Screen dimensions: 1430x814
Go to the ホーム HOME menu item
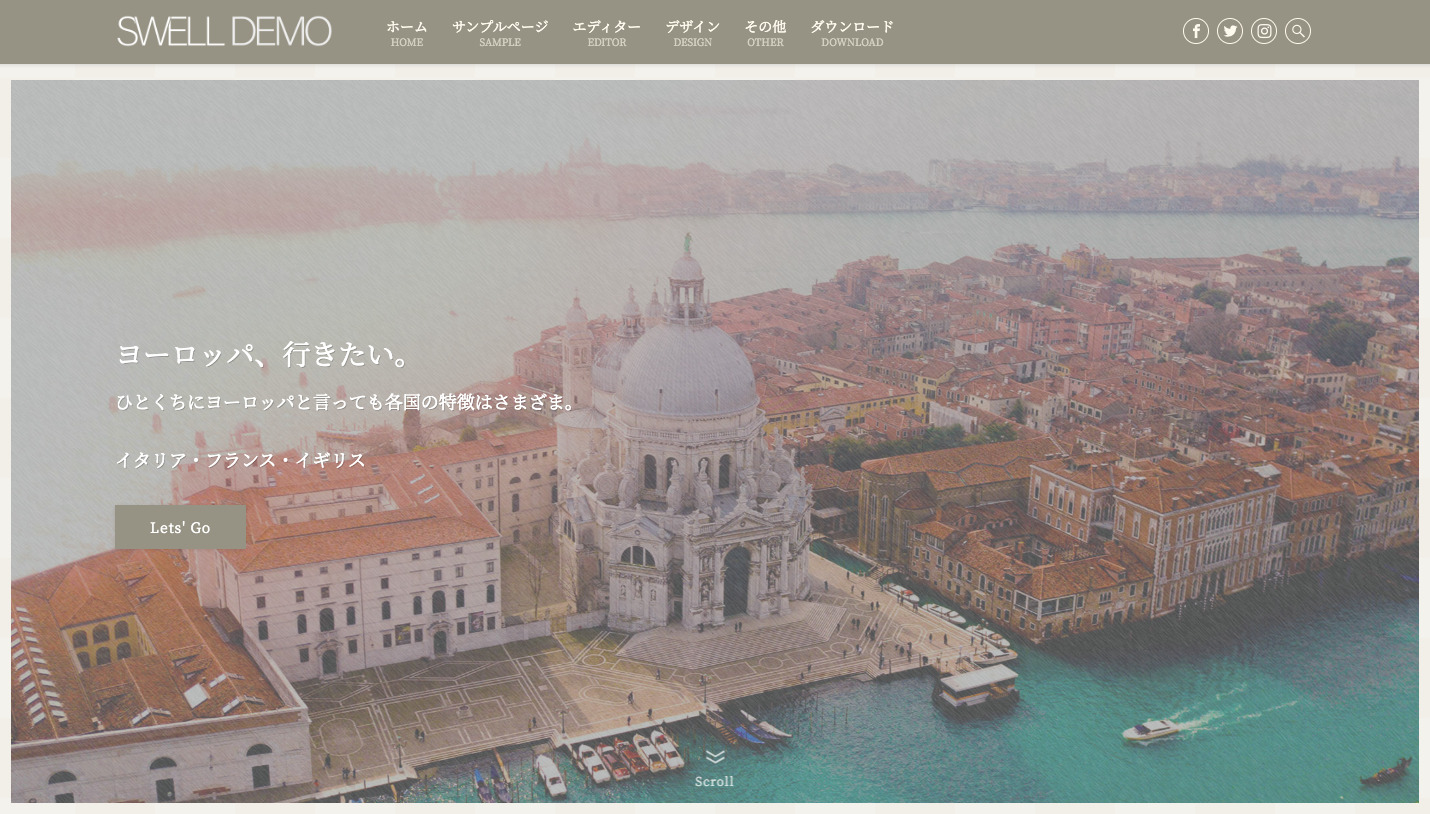coord(407,33)
